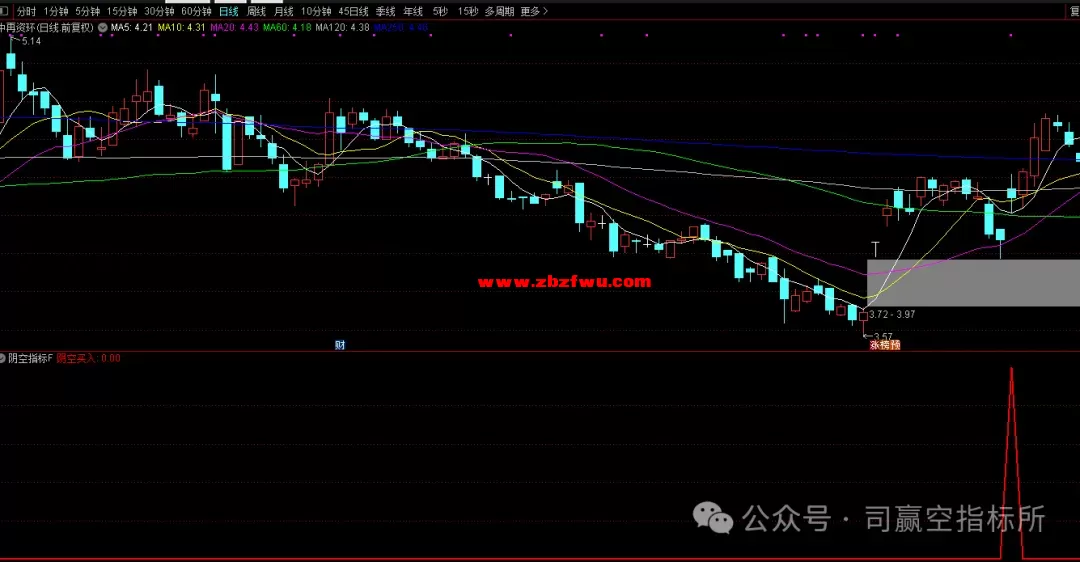This screenshot has height=562, width=1080.
Task: Select the 30分钟 period tab
Action: click(159, 11)
